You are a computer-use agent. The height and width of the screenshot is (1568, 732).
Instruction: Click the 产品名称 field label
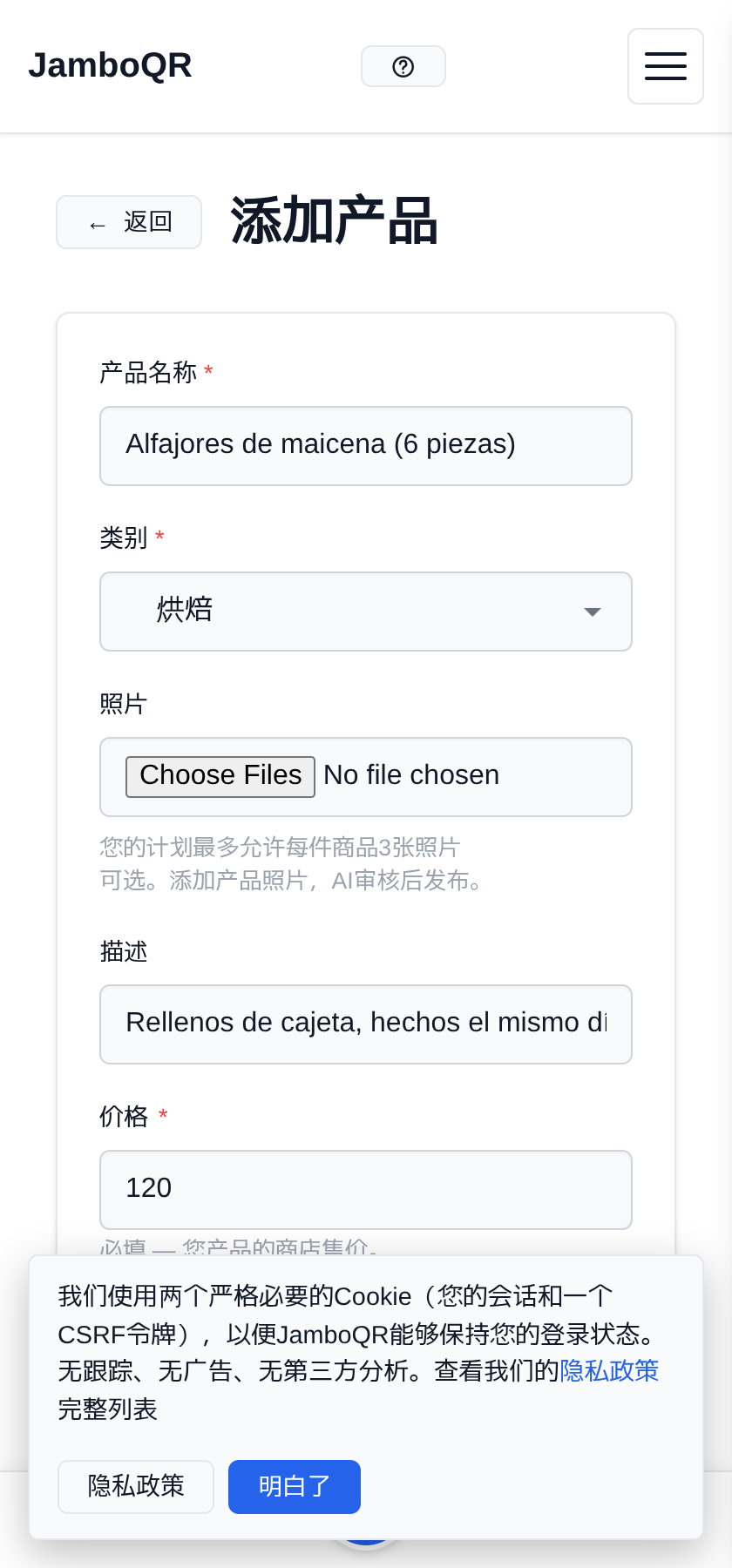click(x=148, y=373)
